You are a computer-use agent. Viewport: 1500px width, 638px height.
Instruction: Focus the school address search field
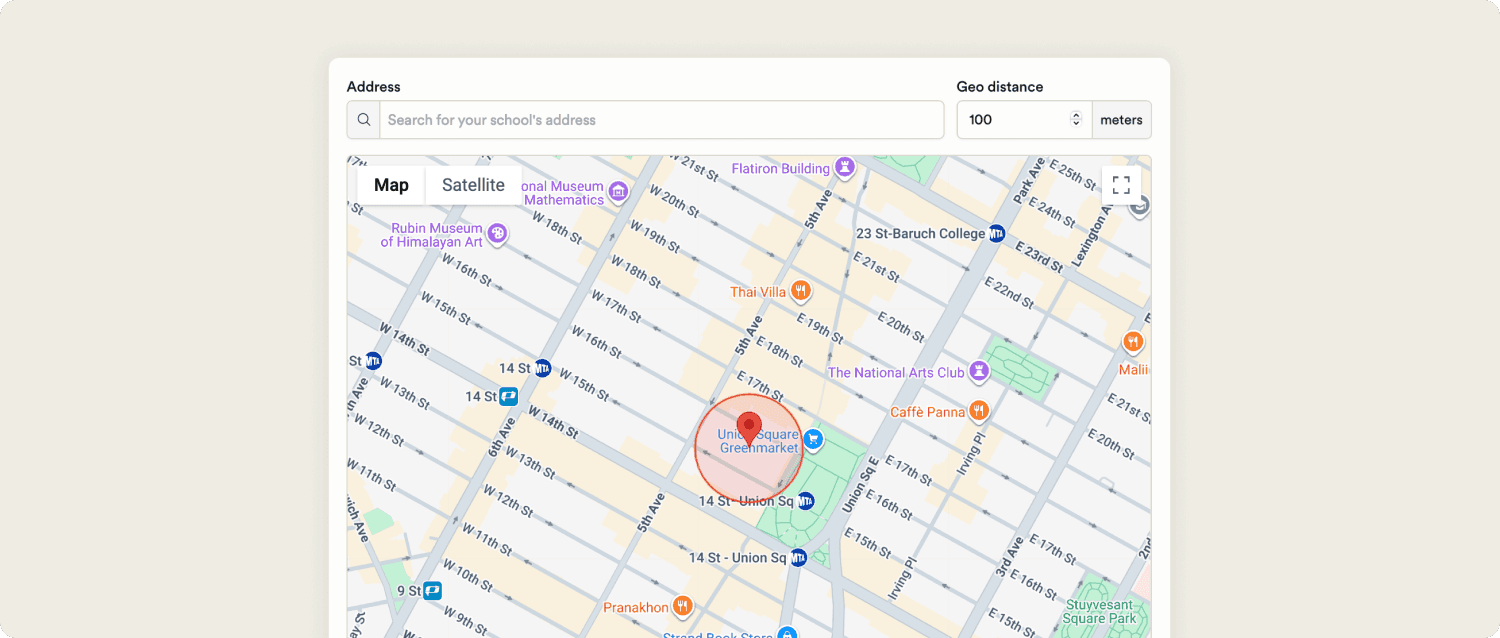tap(662, 120)
